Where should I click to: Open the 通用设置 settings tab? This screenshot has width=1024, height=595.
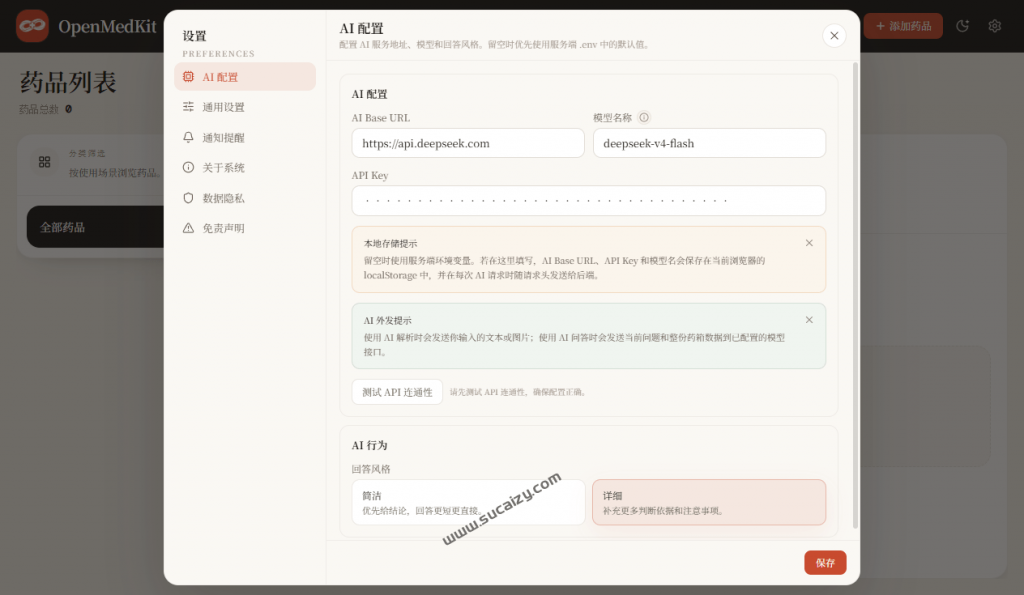click(x=245, y=106)
